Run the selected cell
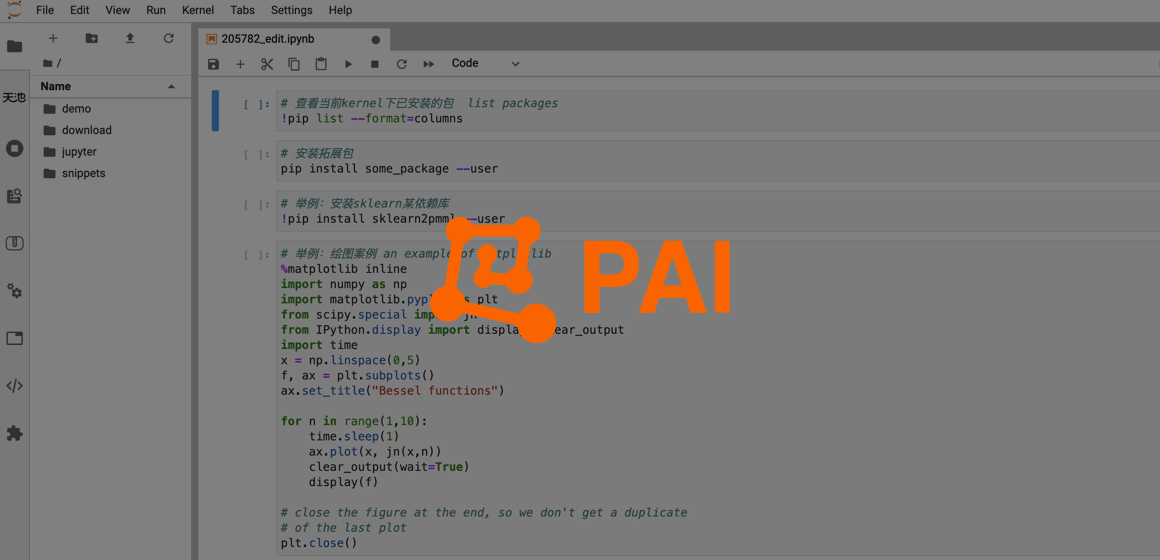1160x560 pixels. tap(348, 64)
